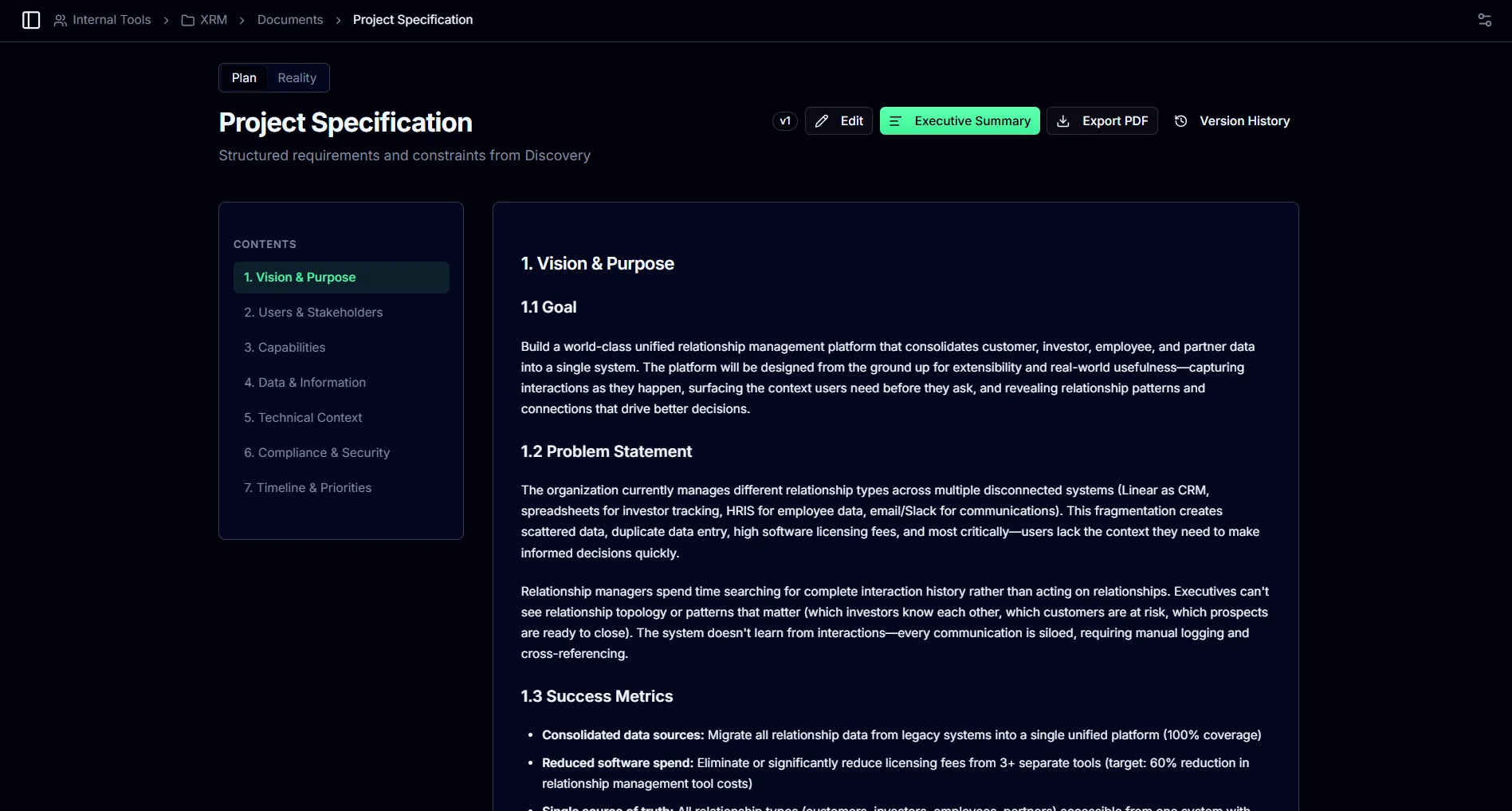
Task: Click the folder icon beside XRM
Action: (x=188, y=20)
